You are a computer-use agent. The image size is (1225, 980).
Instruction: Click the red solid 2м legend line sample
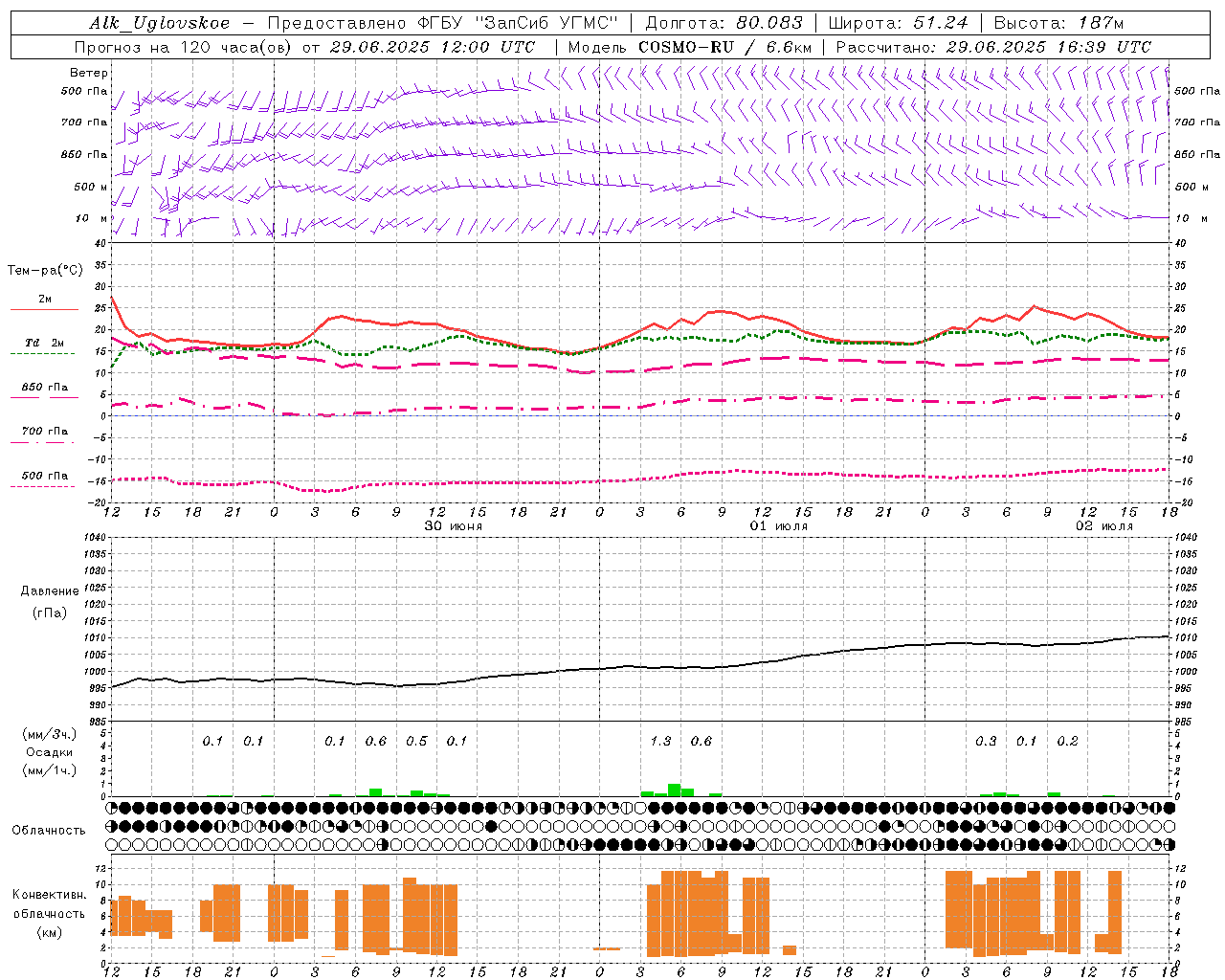[x=44, y=309]
